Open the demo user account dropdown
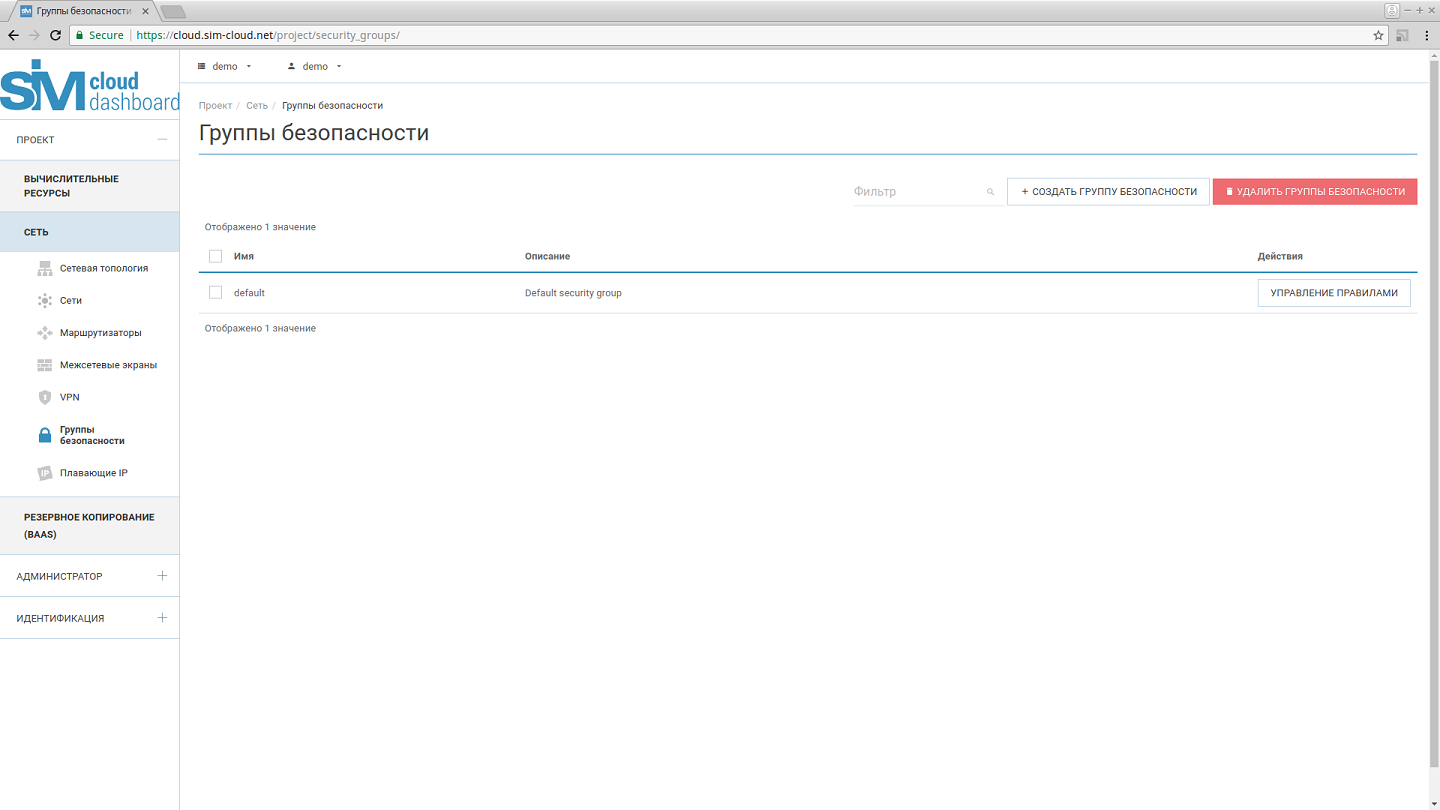The width and height of the screenshot is (1440, 810). (x=315, y=66)
